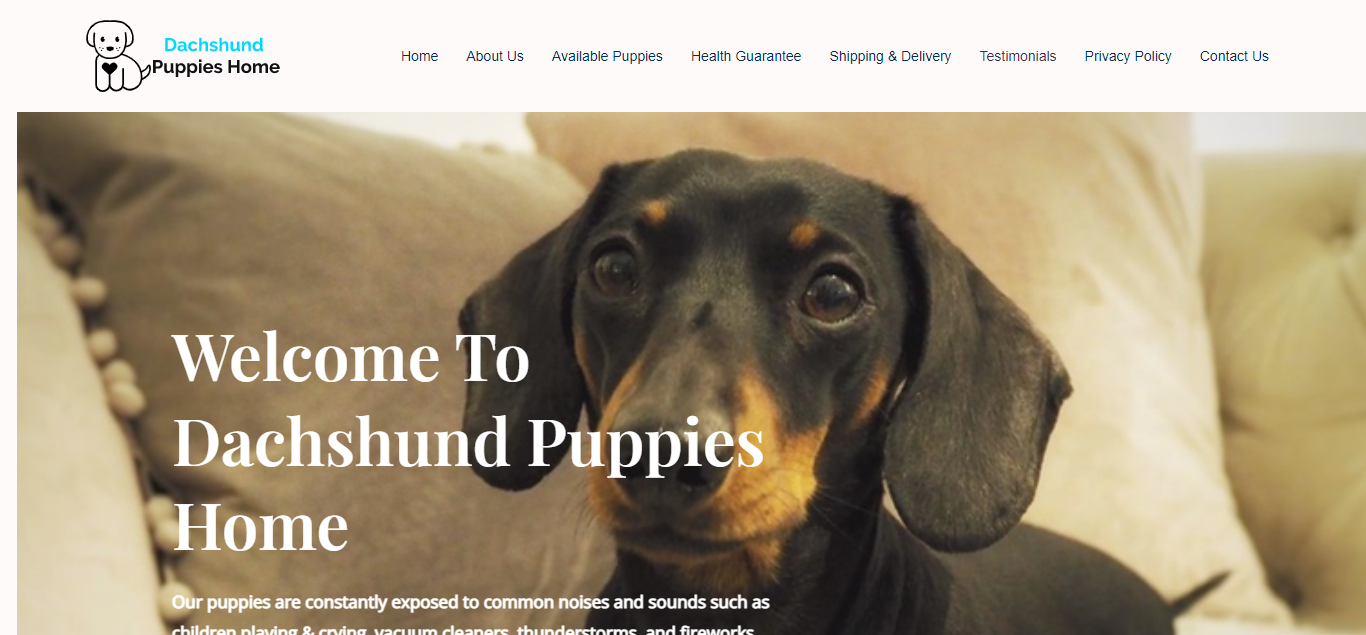Click the word Home in the hero heading
The height and width of the screenshot is (635, 1366).
[x=261, y=527]
